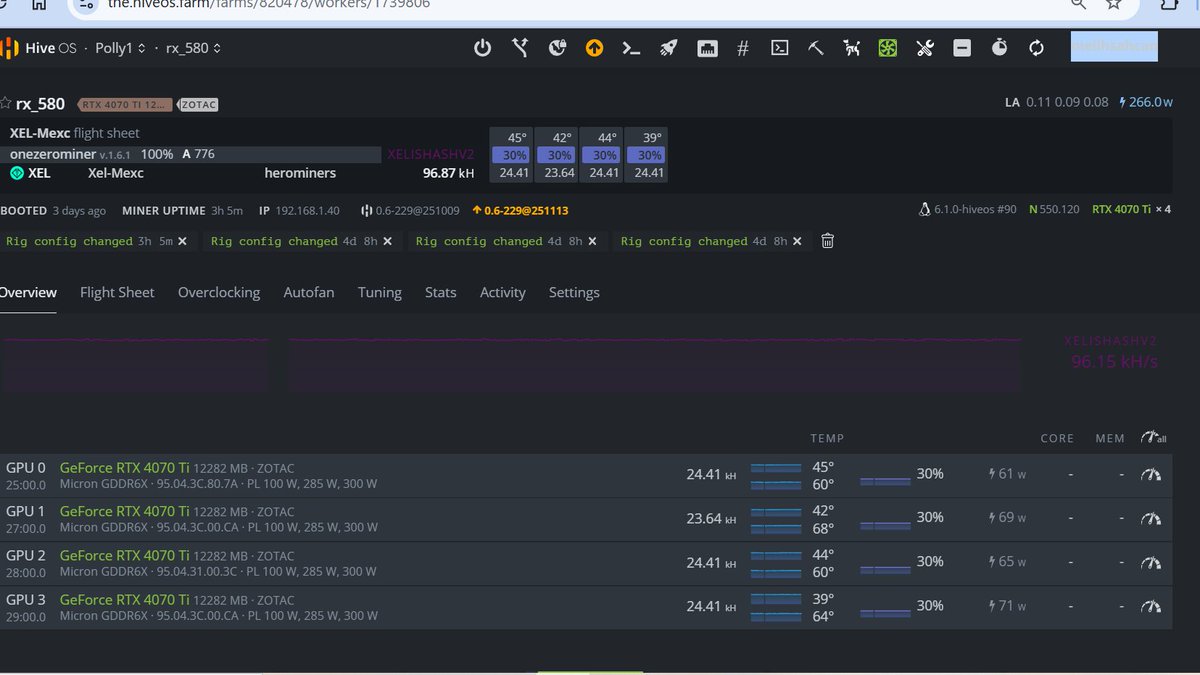
Task: Open the Settings tab
Action: (x=574, y=292)
